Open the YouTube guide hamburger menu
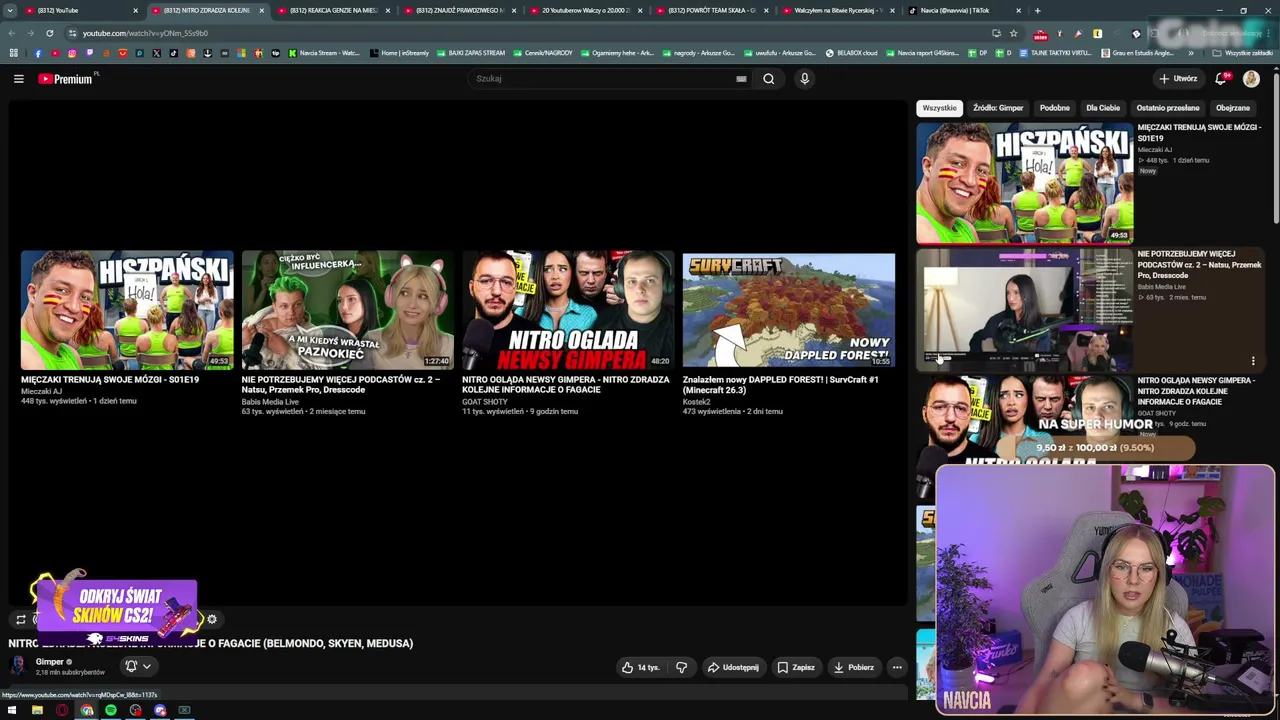Screen dimensions: 1280x720 click(x=18, y=79)
